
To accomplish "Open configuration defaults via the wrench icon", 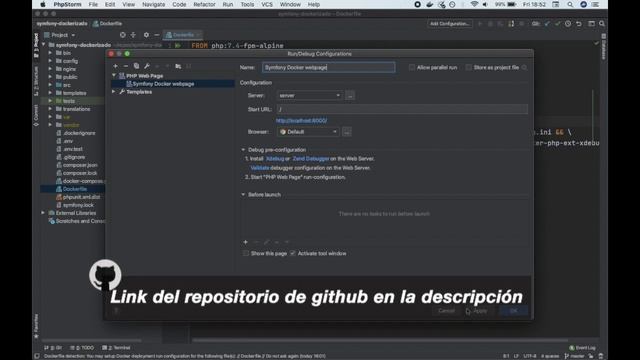I will pyautogui.click(x=147, y=66).
